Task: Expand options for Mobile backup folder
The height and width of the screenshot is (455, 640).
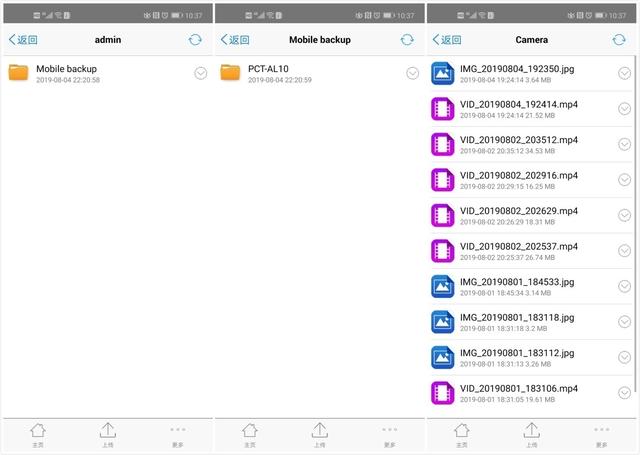Action: pos(200,73)
